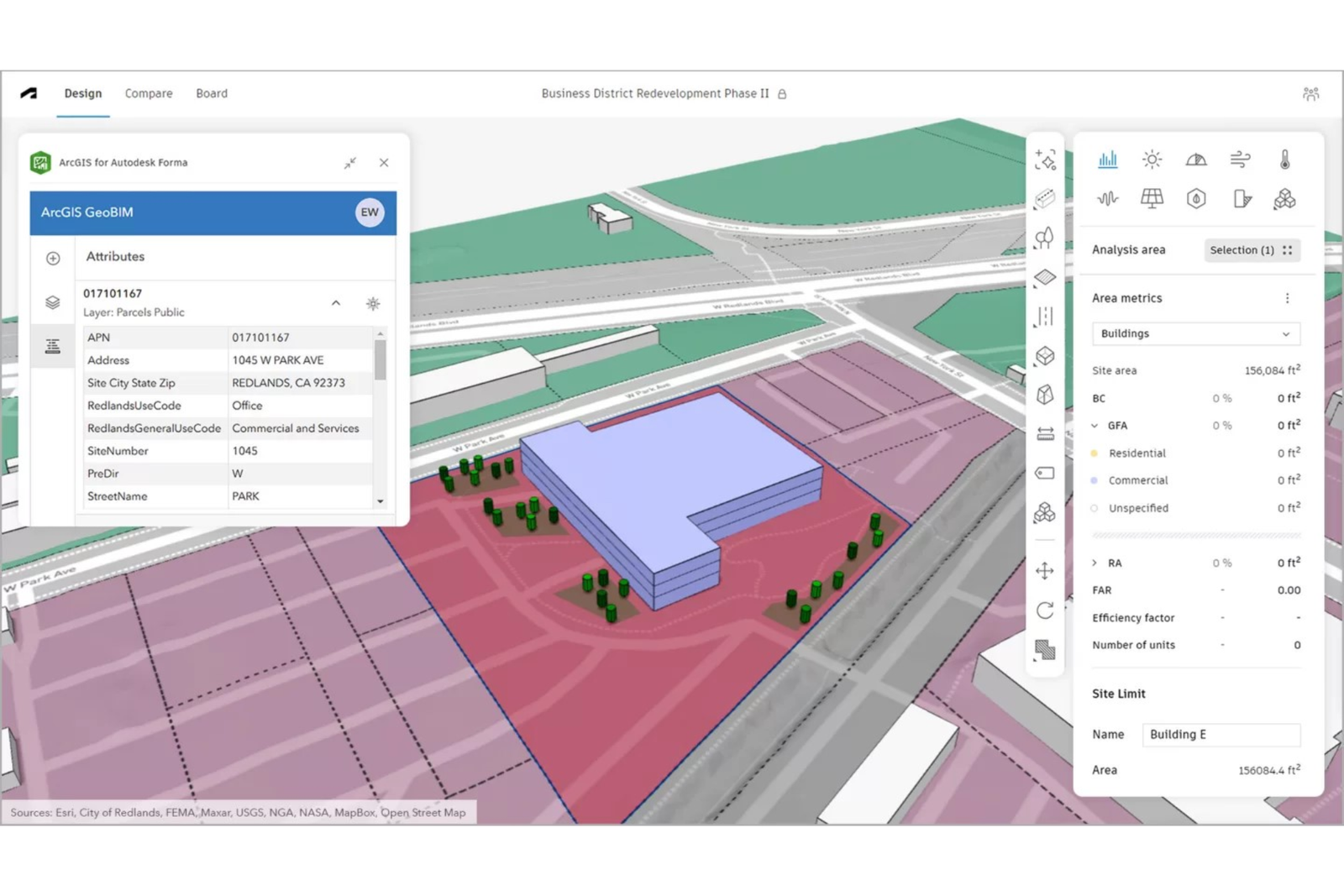Select the move arrows tool
This screenshot has height=896, width=1344.
[1045, 571]
